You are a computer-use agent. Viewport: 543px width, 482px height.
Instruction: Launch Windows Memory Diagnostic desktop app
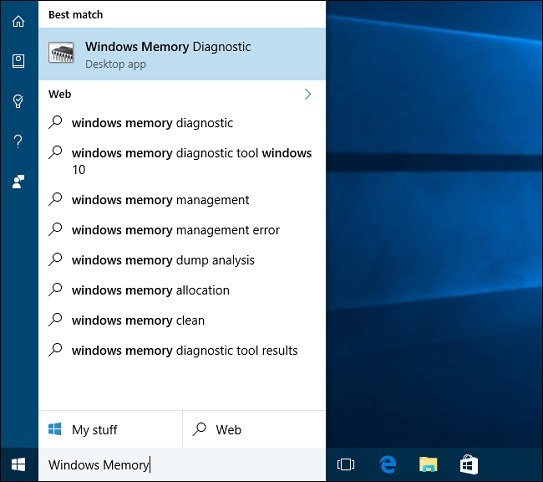(182, 54)
